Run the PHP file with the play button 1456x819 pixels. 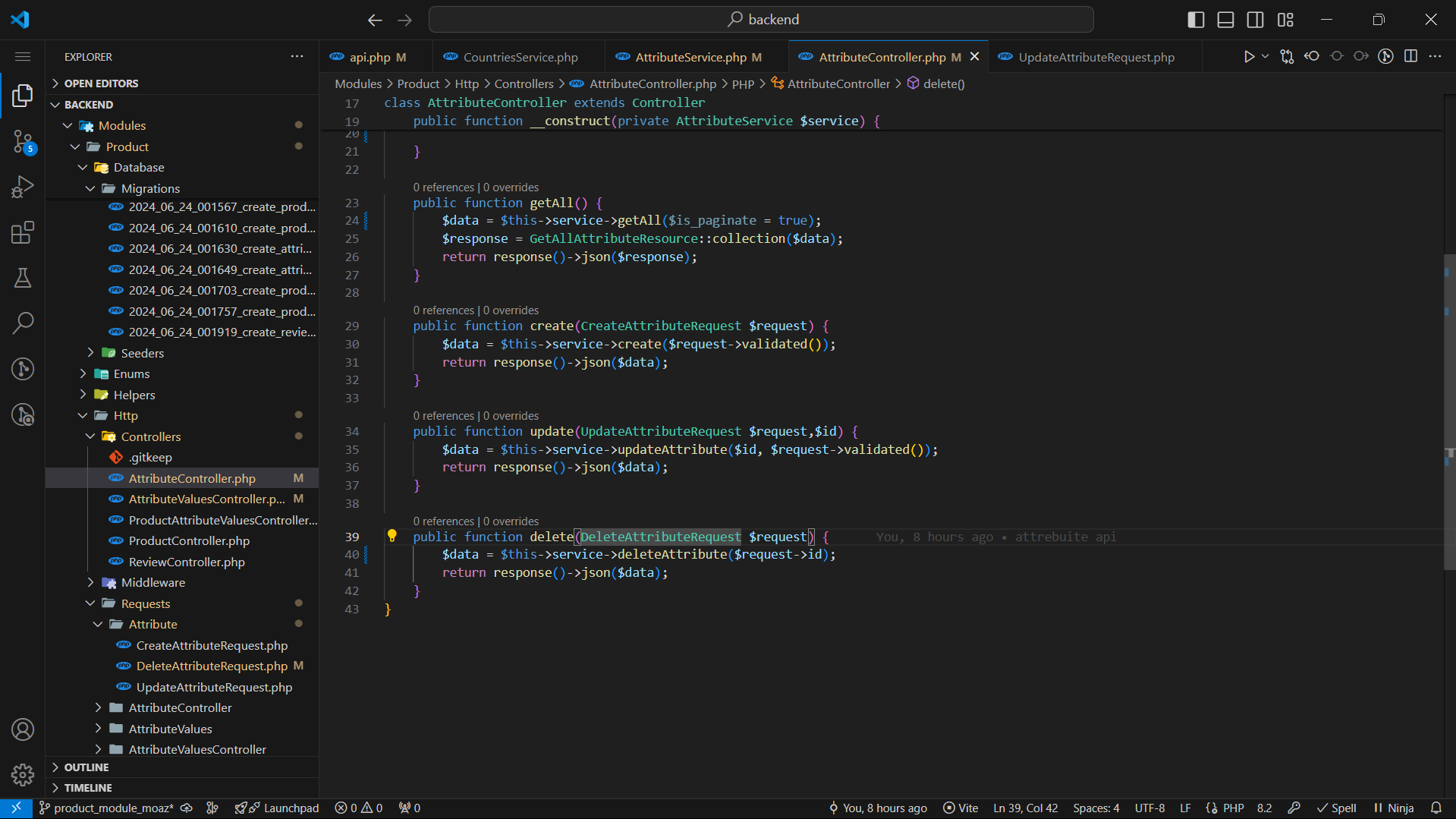click(x=1249, y=57)
